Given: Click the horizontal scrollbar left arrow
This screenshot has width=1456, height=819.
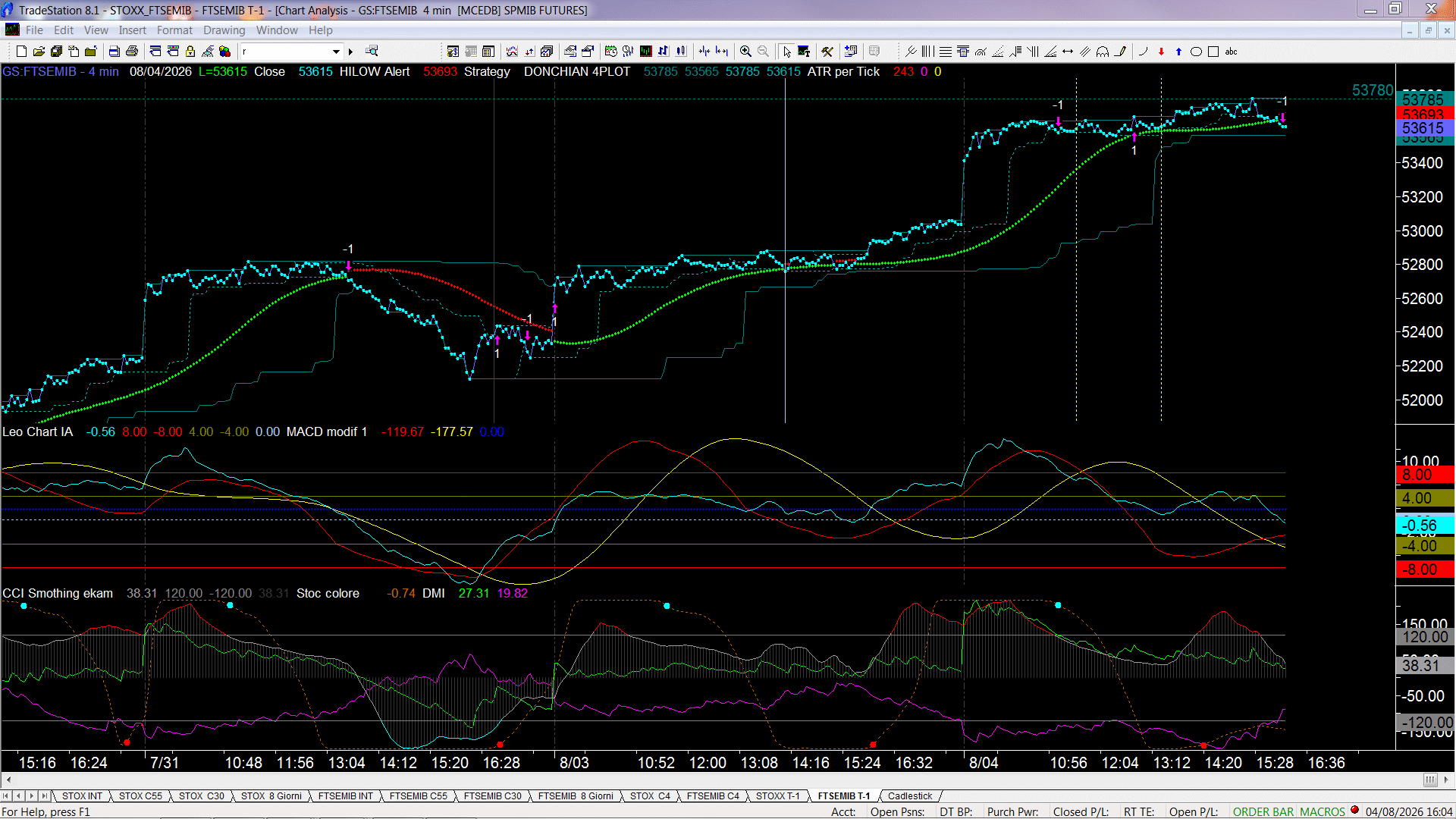Looking at the screenshot, I should [x=8, y=780].
